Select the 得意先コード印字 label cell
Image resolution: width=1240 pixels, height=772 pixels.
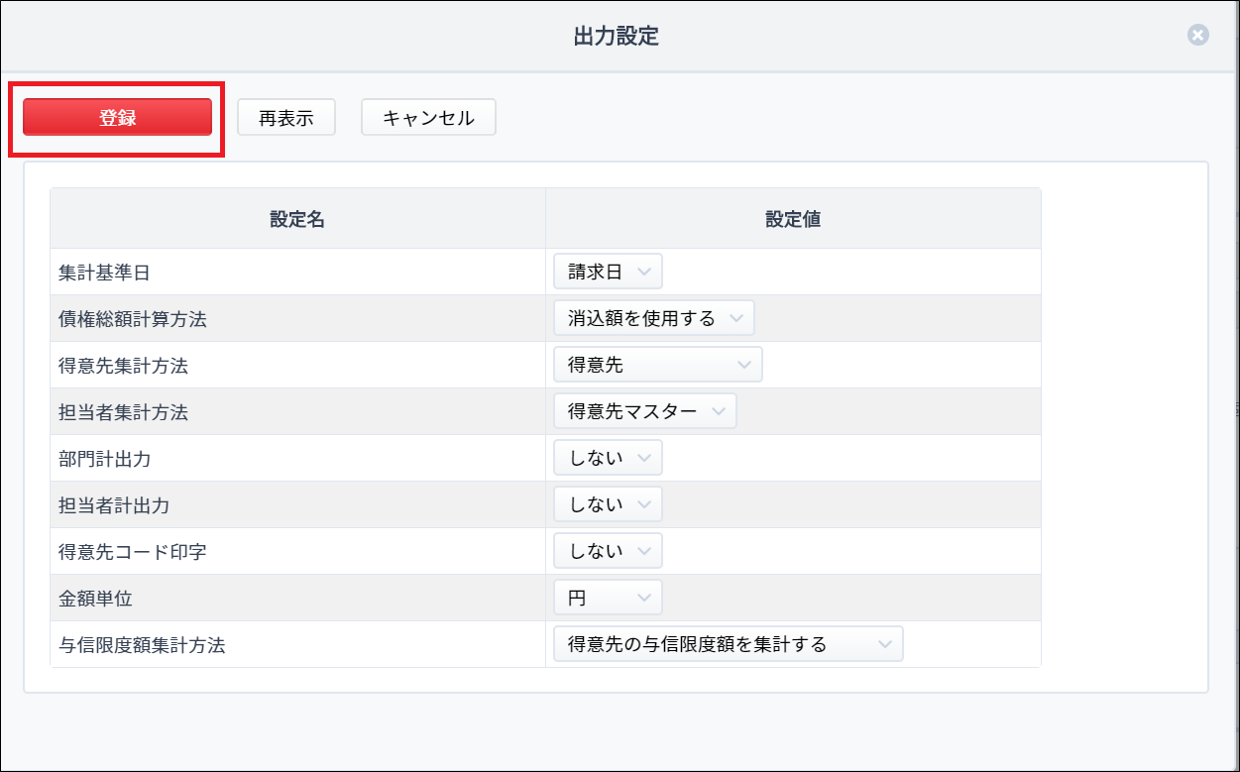click(297, 551)
